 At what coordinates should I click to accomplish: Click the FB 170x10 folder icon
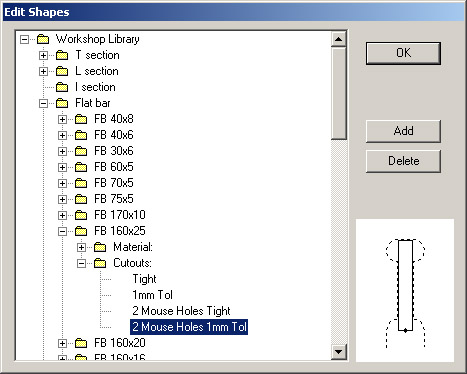[x=81, y=215]
